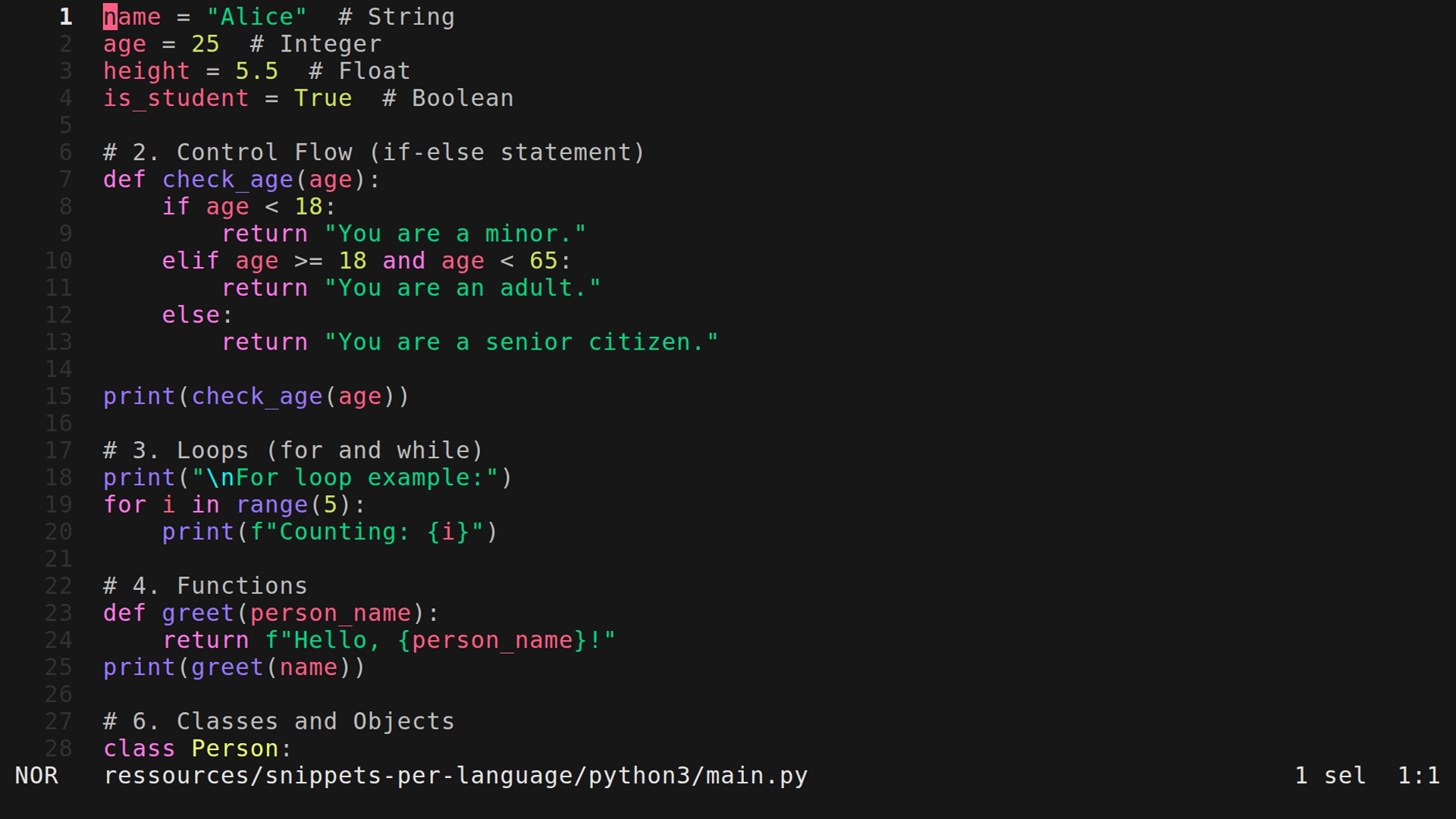The width and height of the screenshot is (1456, 819).
Task: Click line number 28 in the gutter
Action: pyautogui.click(x=58, y=748)
